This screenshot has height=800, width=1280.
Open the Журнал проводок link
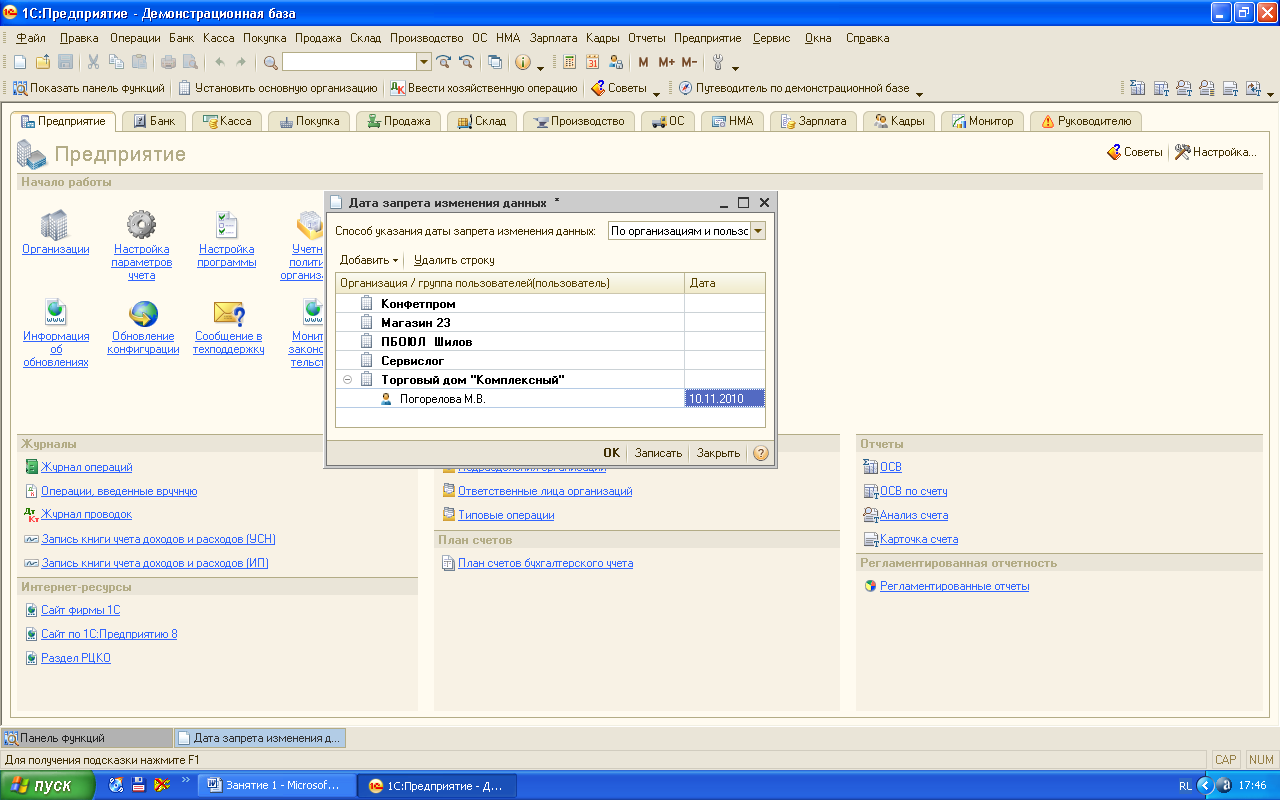pos(86,514)
